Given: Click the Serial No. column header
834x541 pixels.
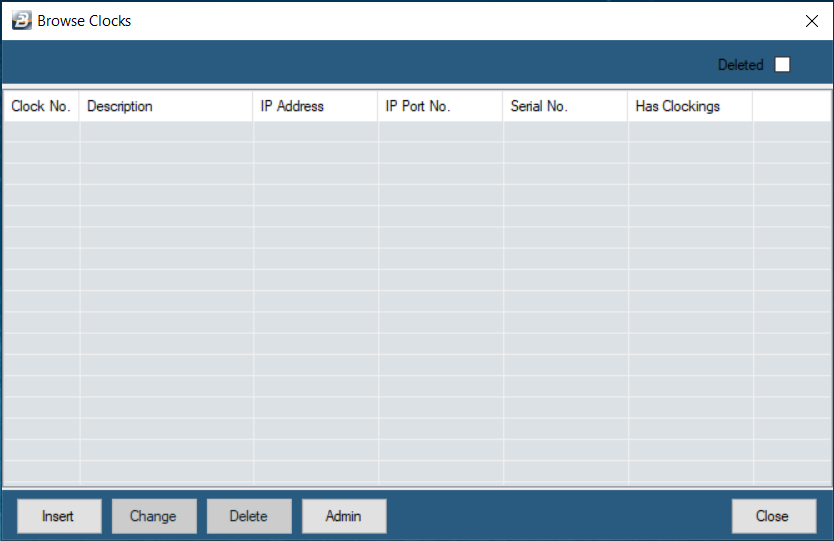Looking at the screenshot, I should (565, 106).
